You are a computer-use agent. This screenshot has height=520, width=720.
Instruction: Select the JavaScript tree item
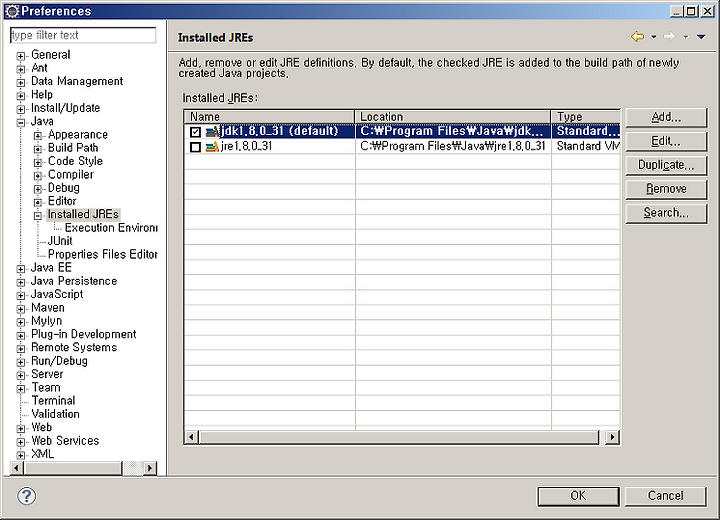click(57, 294)
